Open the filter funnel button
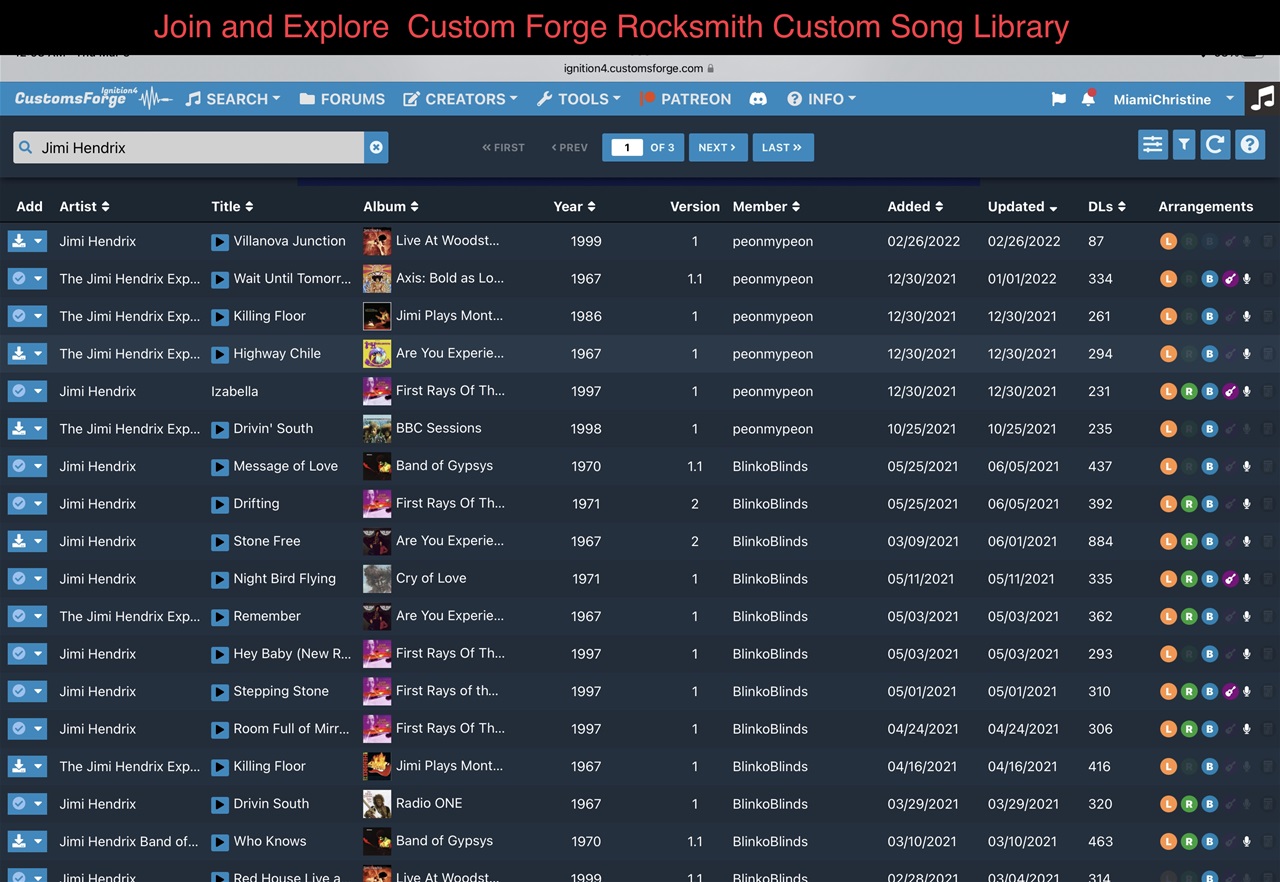 [1184, 145]
